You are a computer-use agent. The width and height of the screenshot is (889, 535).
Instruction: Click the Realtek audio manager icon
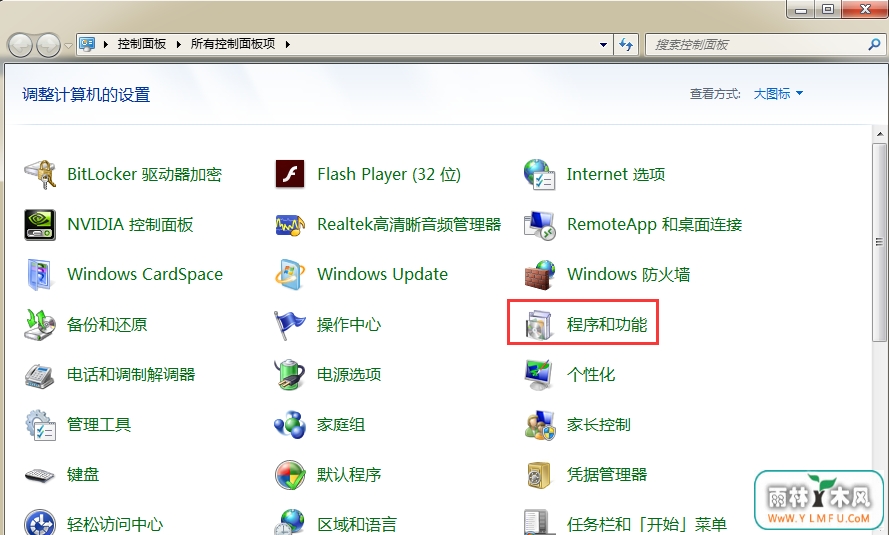click(x=290, y=224)
